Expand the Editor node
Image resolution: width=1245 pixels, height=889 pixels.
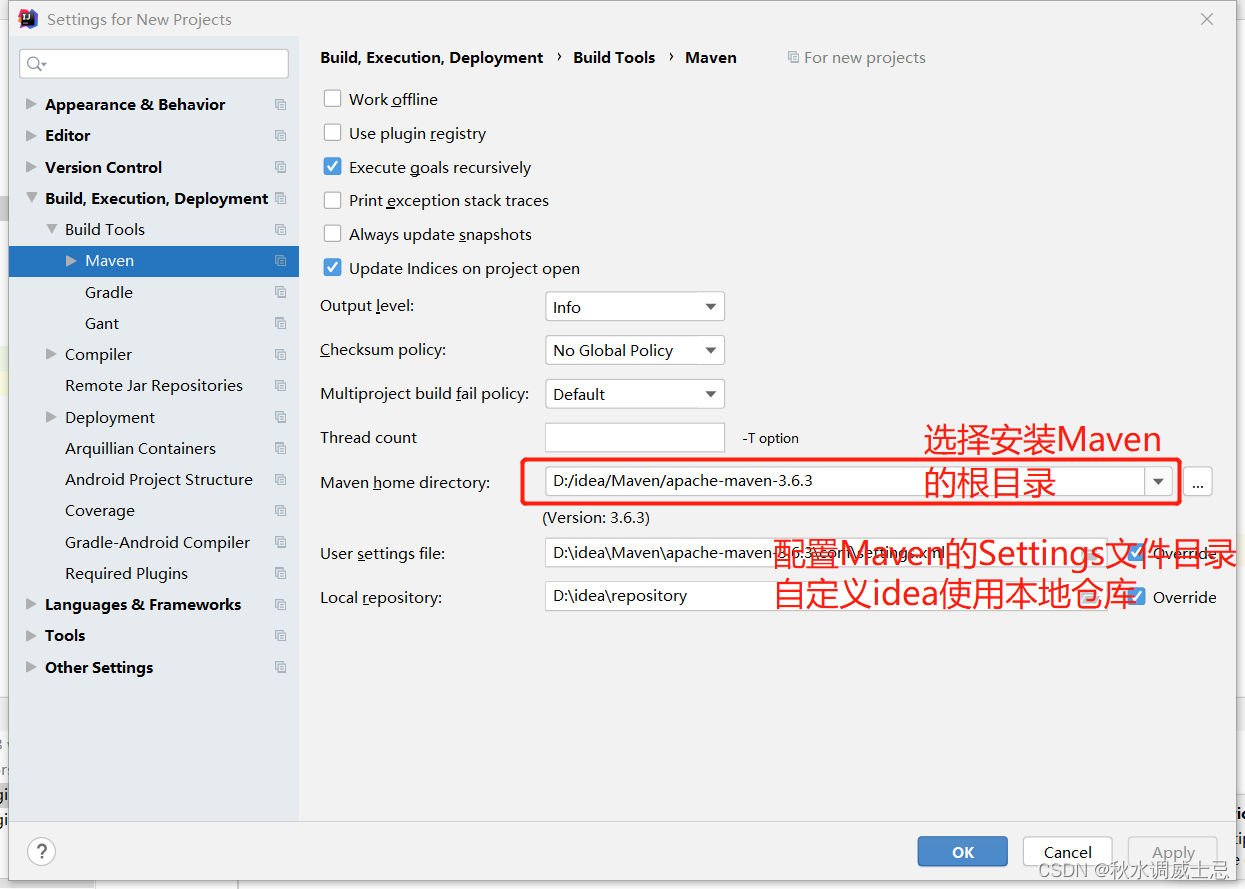coord(31,135)
